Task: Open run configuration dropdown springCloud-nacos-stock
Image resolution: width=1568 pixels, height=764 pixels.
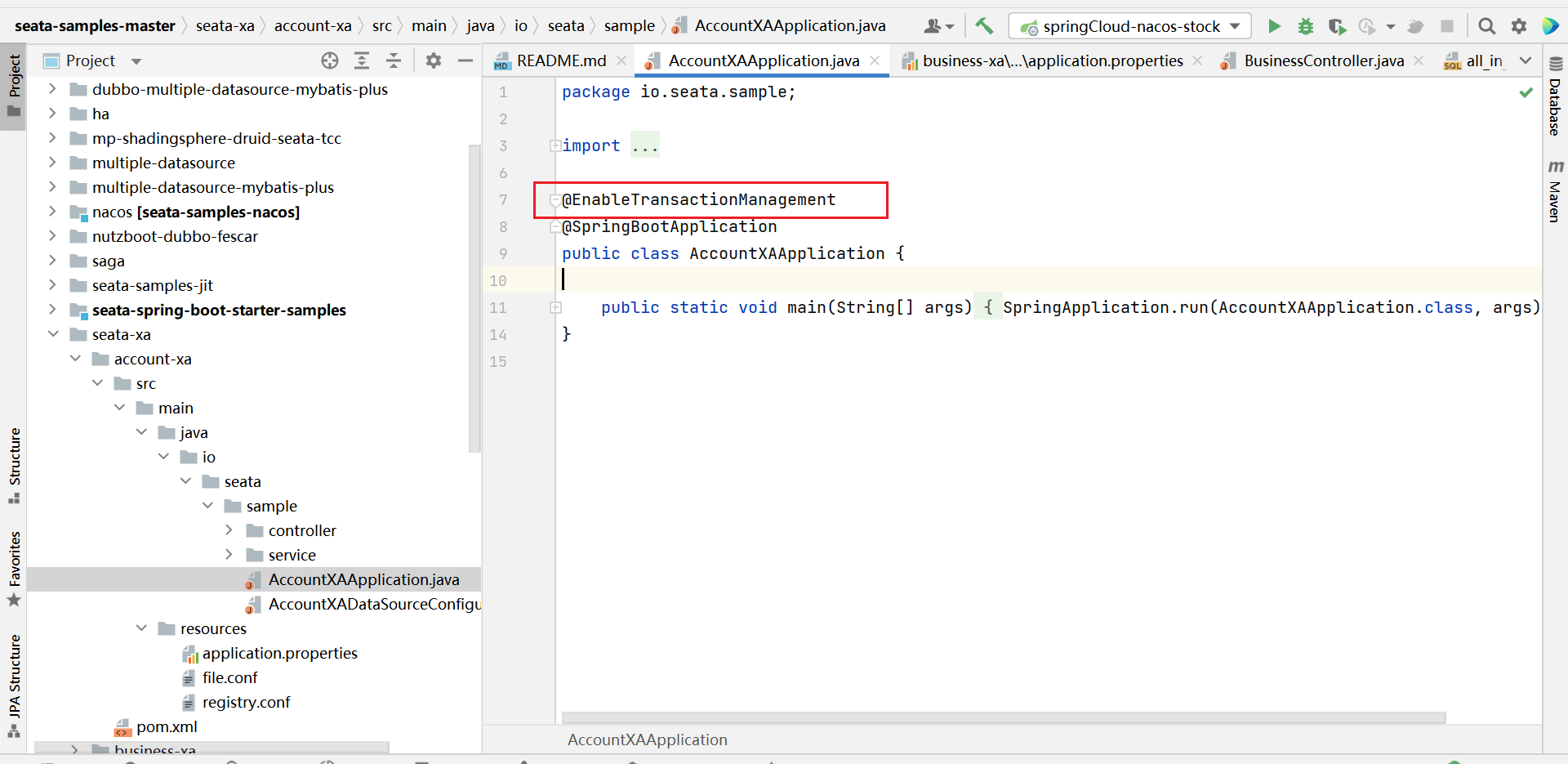Action: [x=1130, y=26]
